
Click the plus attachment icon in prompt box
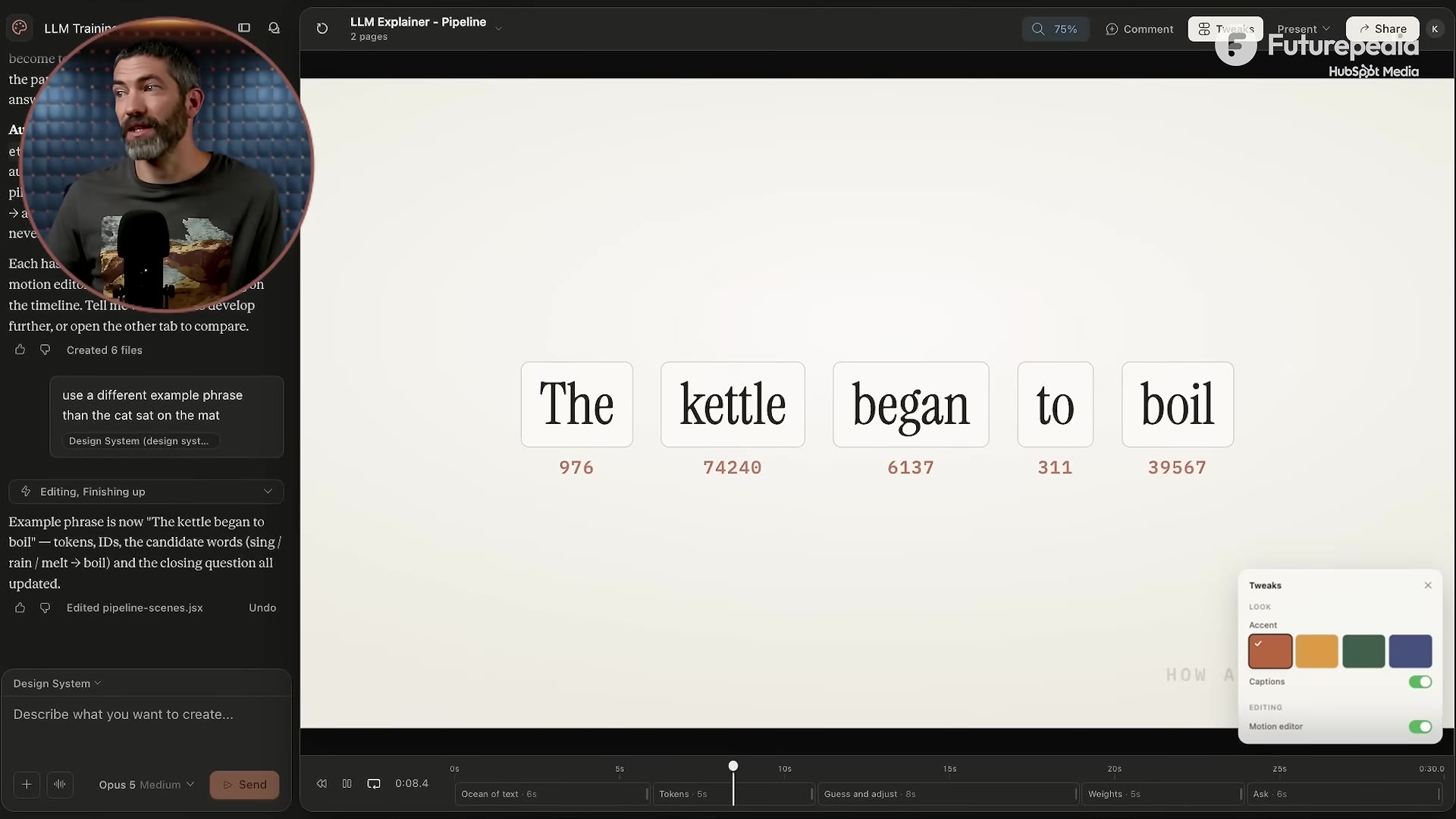pos(27,784)
